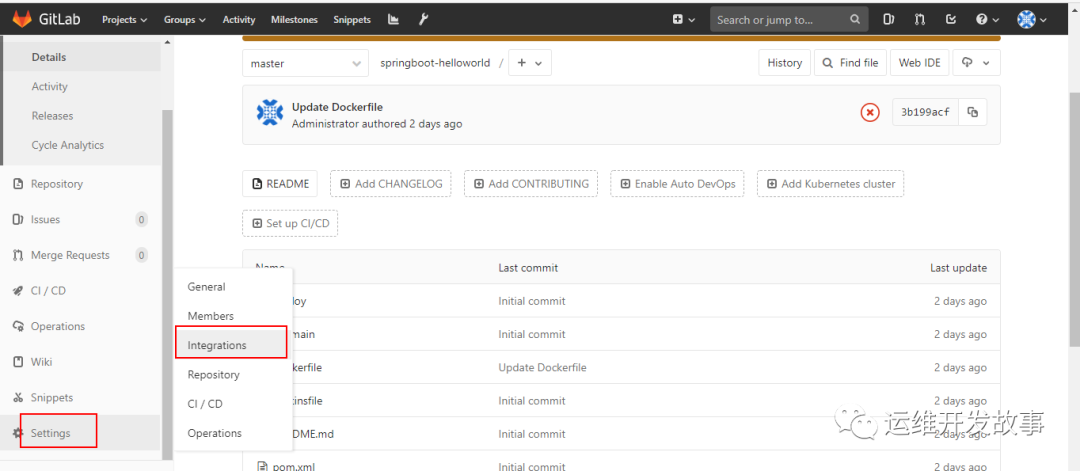
Task: Click Set up CI/CD button
Action: [290, 223]
